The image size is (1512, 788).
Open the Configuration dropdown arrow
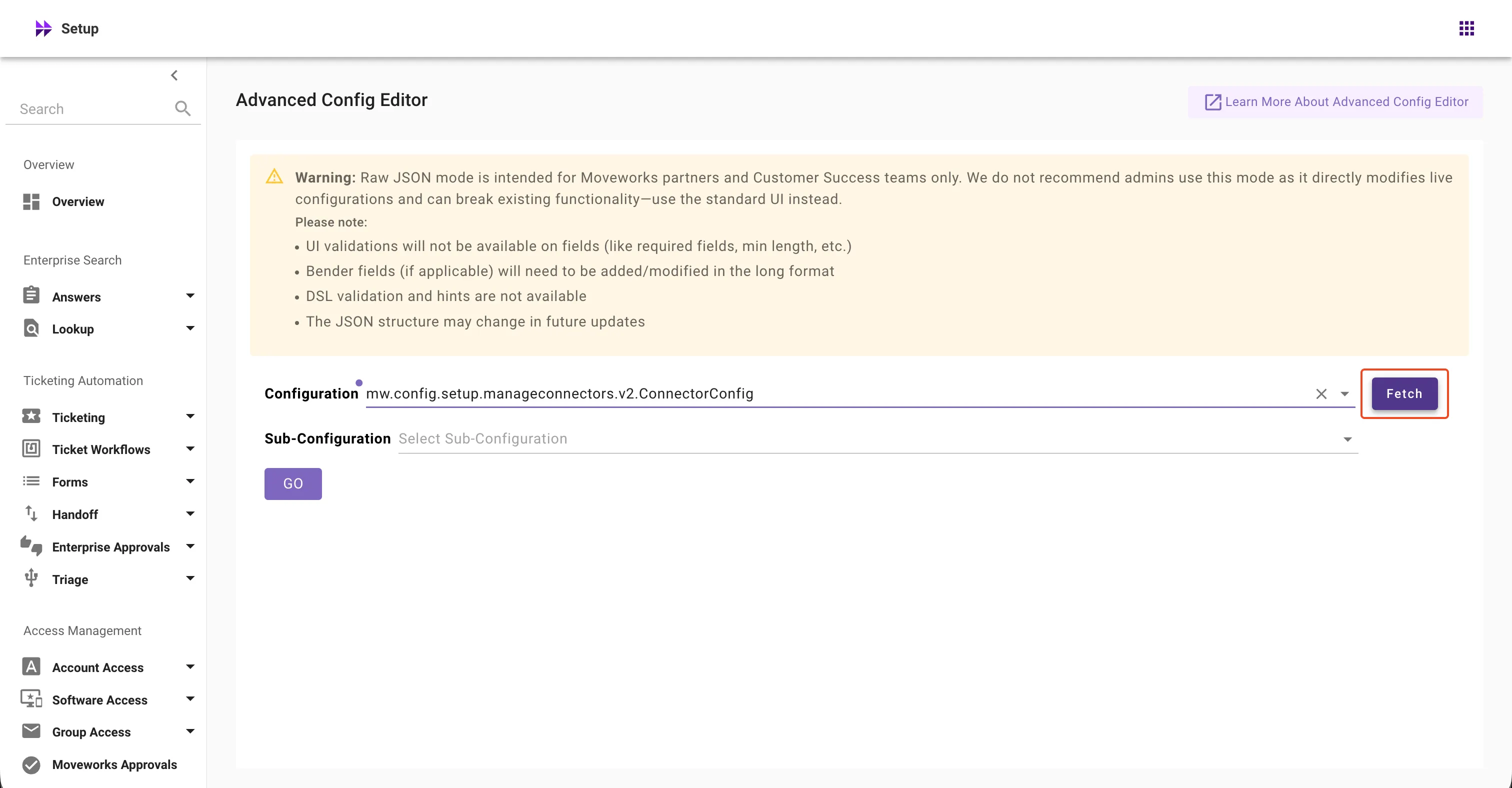click(1344, 393)
